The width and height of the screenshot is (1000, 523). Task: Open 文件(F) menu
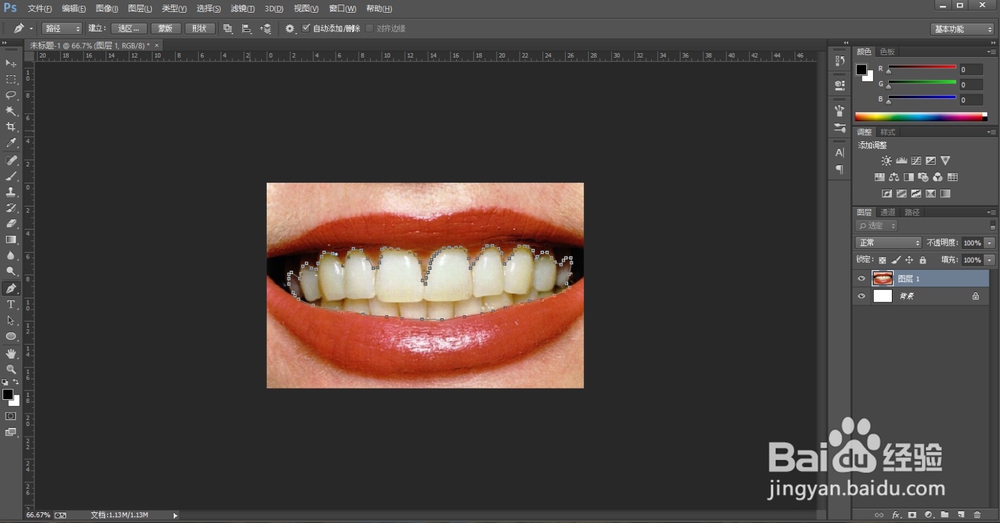click(40, 9)
